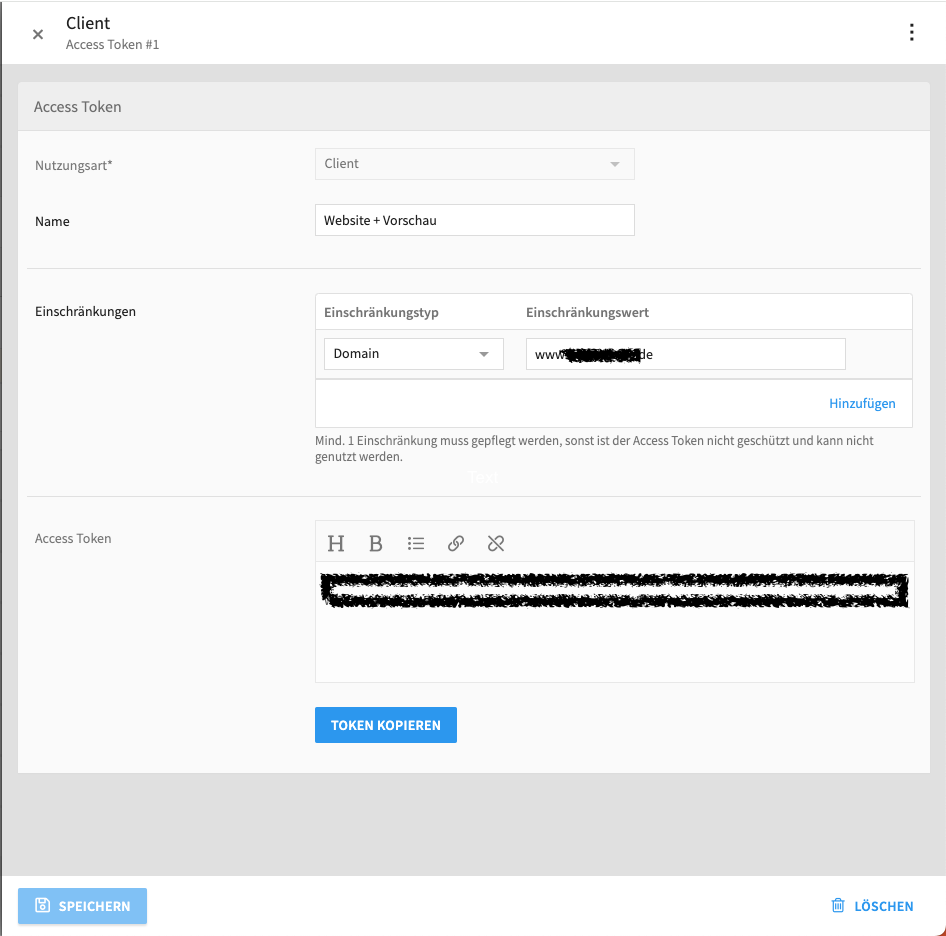Select the Name field containing Website + Vorschau
The width and height of the screenshot is (946, 936).
474,220
